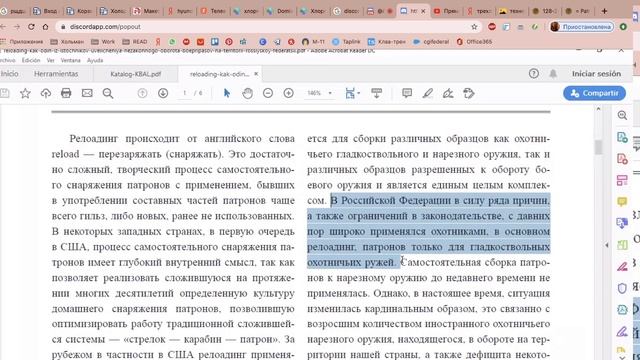Click the Compartir button
Image resolution: width=640 pixels, height=360 pixels.
click(594, 93)
